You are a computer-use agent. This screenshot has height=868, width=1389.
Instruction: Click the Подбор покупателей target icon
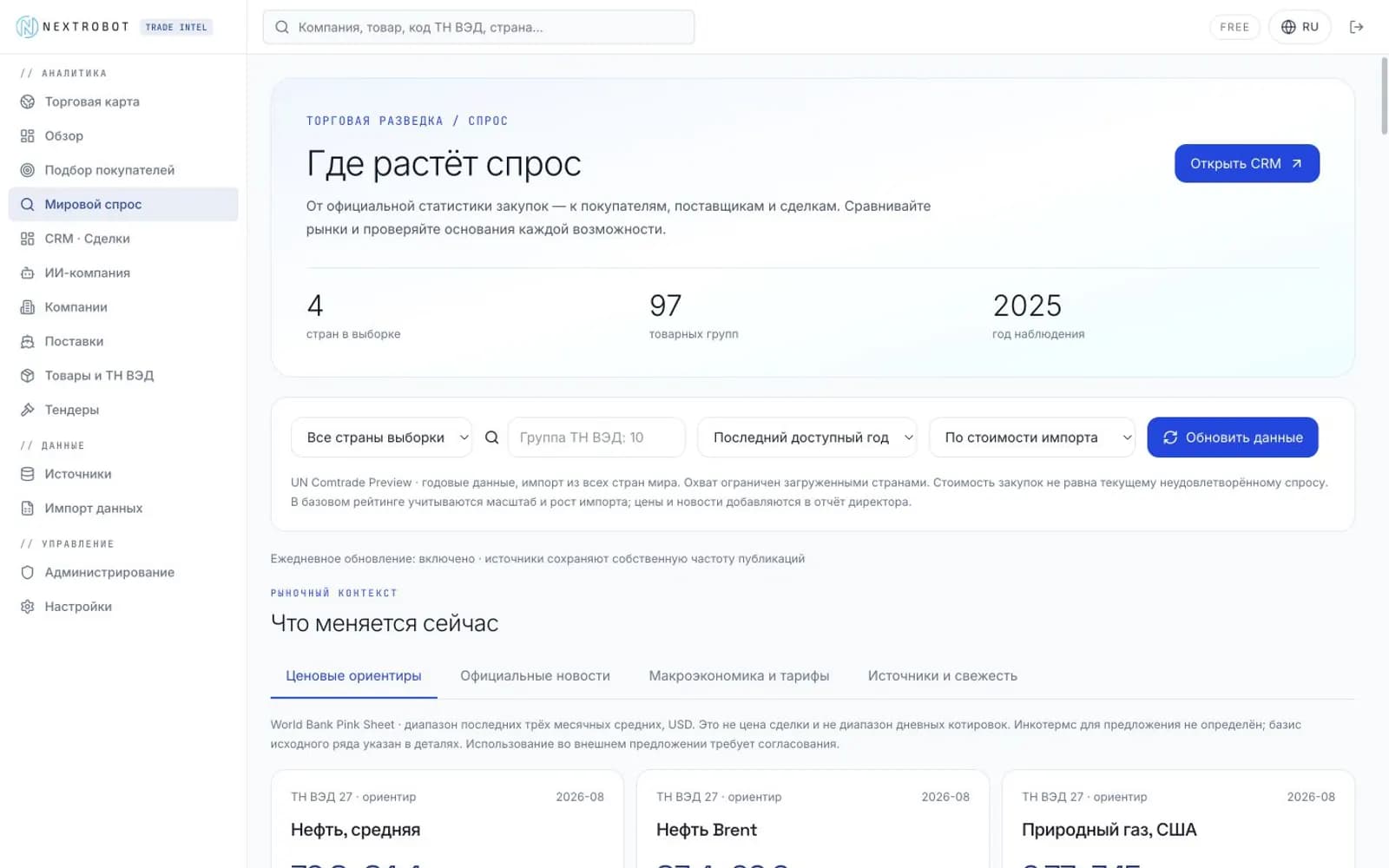pos(28,170)
